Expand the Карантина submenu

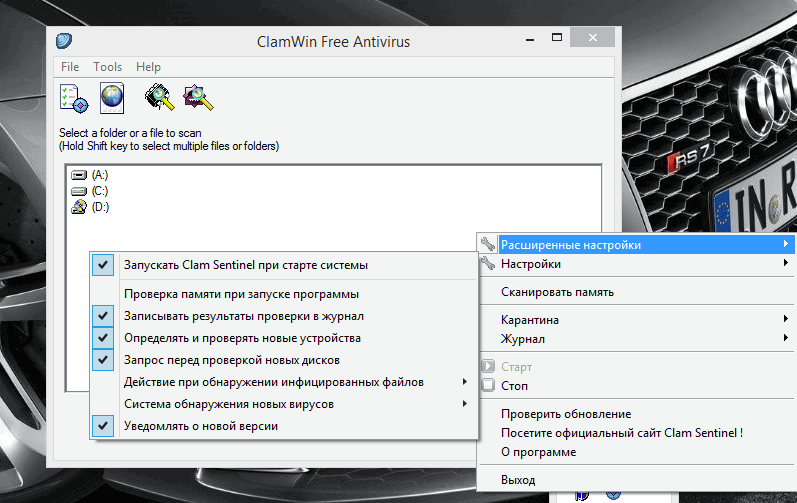pyautogui.click(x=637, y=320)
